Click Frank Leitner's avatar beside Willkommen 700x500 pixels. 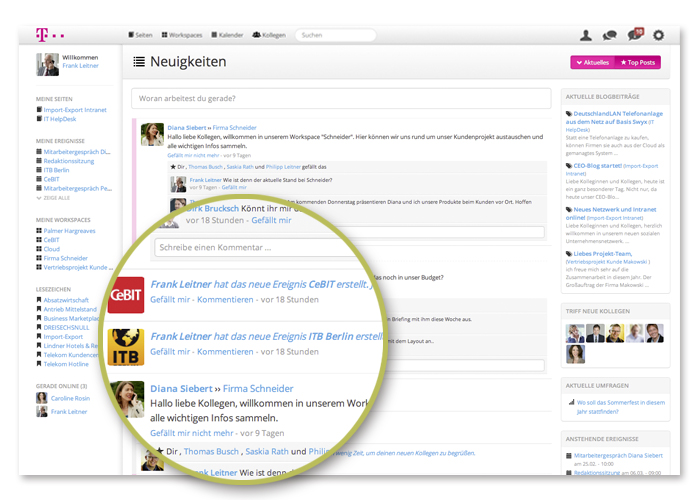click(47, 64)
